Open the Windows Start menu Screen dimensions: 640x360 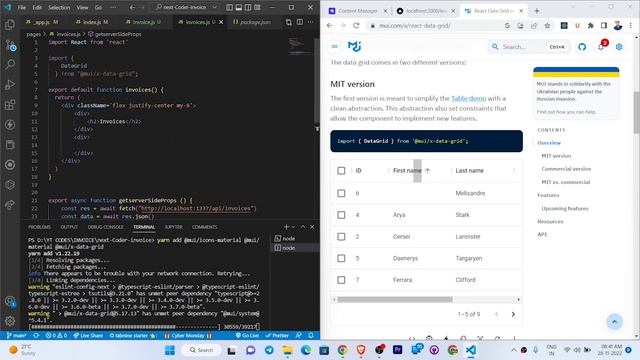(170, 350)
